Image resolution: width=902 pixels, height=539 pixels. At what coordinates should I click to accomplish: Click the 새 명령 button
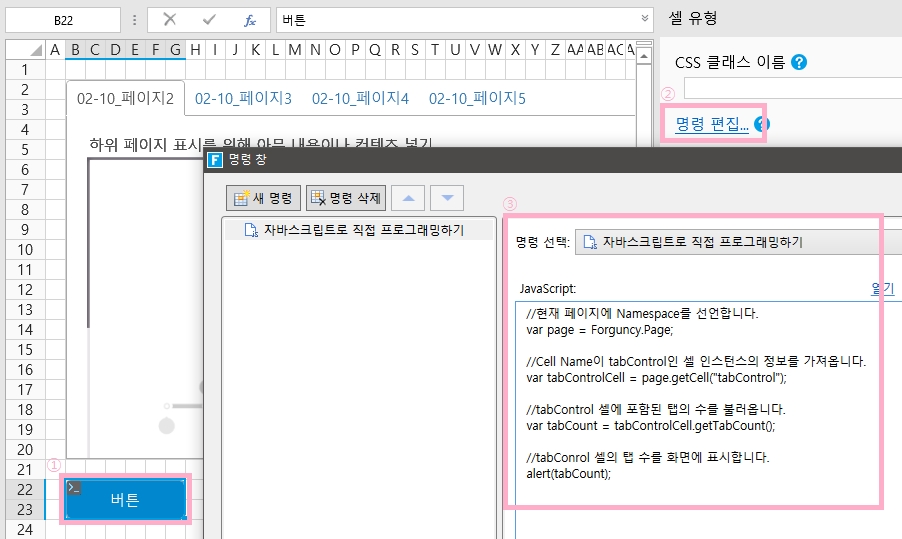[x=262, y=198]
